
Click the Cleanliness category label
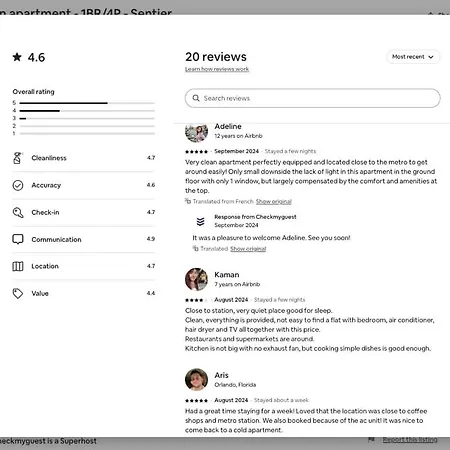[x=49, y=158]
